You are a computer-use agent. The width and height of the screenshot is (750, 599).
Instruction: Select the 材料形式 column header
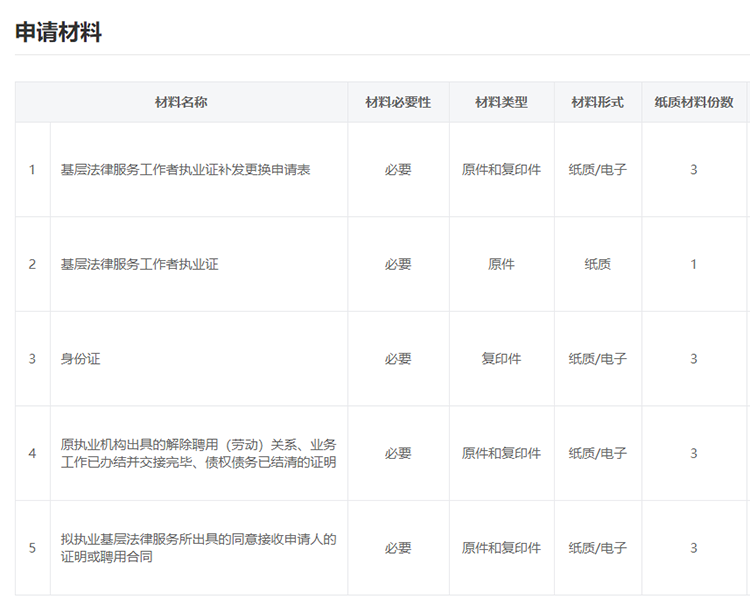[597, 102]
